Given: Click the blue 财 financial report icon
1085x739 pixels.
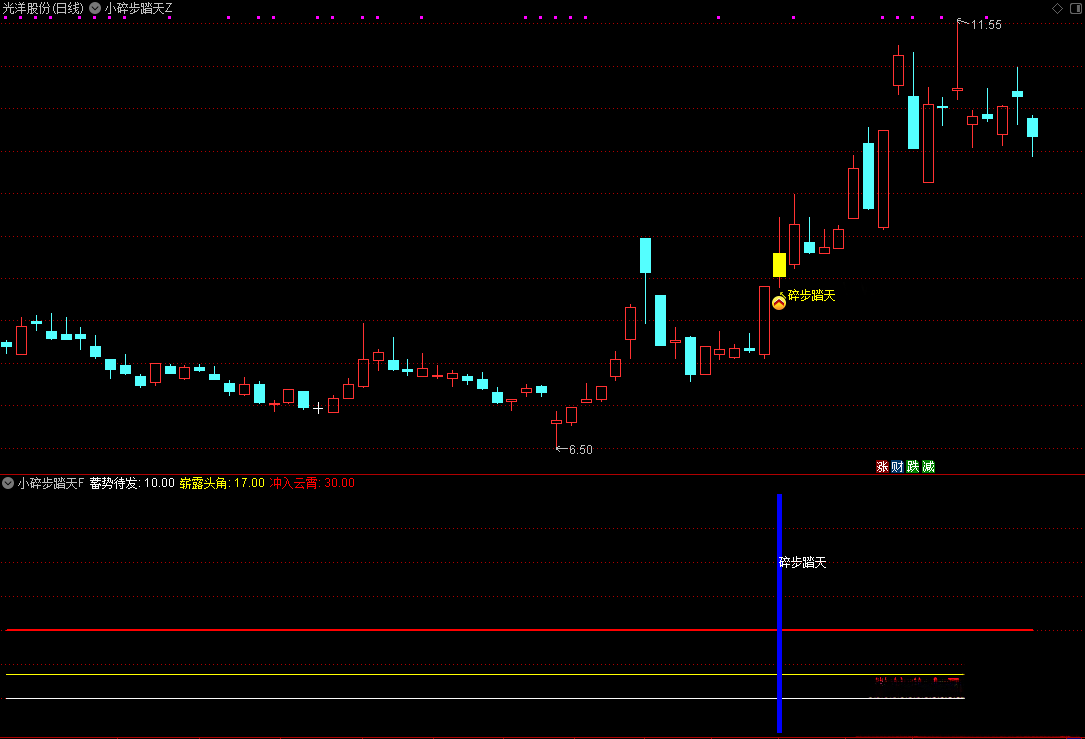Looking at the screenshot, I should click(x=897, y=466).
